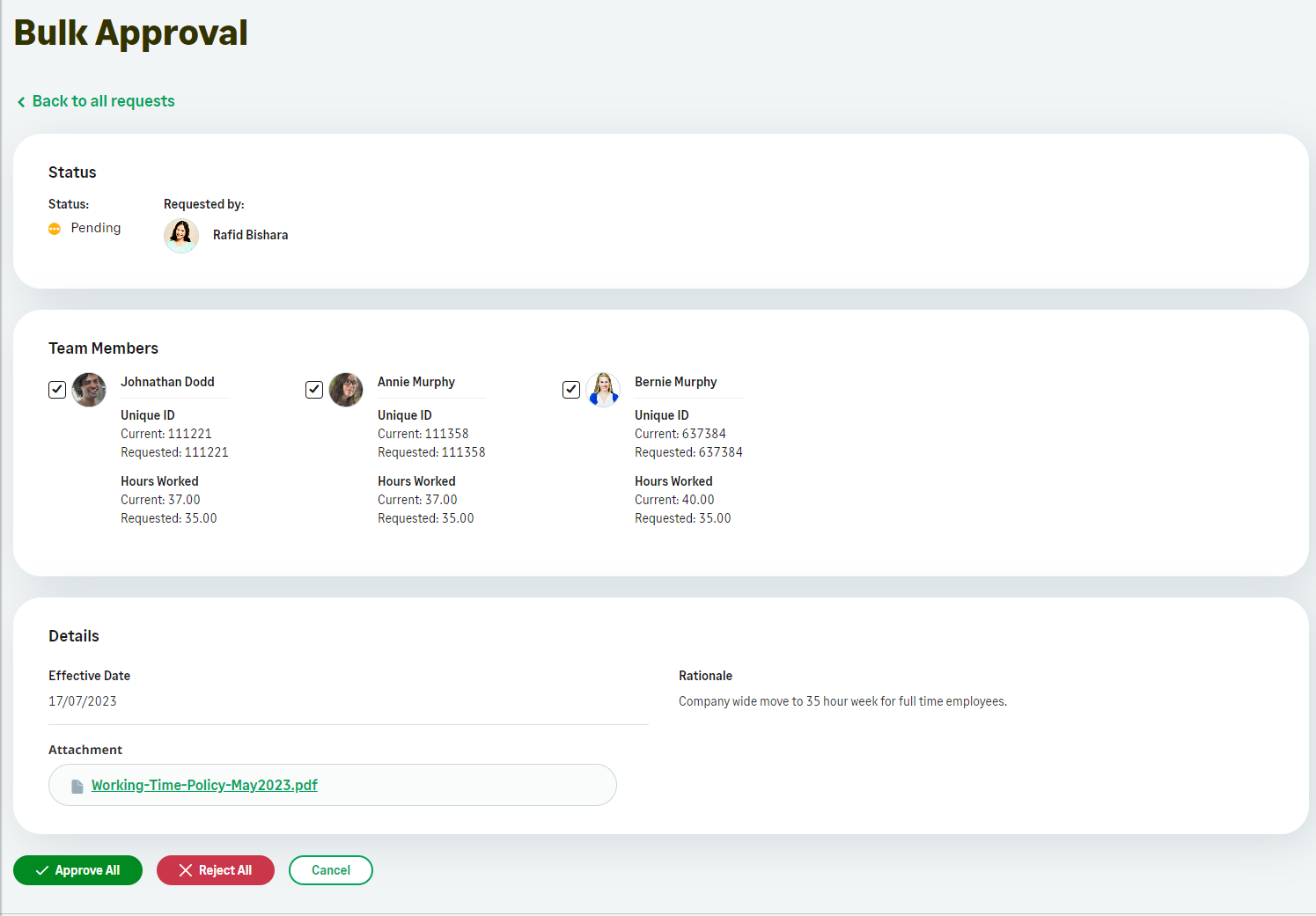Image resolution: width=1316 pixels, height=916 pixels.
Task: Click Johnathan Dodd's profile photo
Action: pyautogui.click(x=89, y=389)
